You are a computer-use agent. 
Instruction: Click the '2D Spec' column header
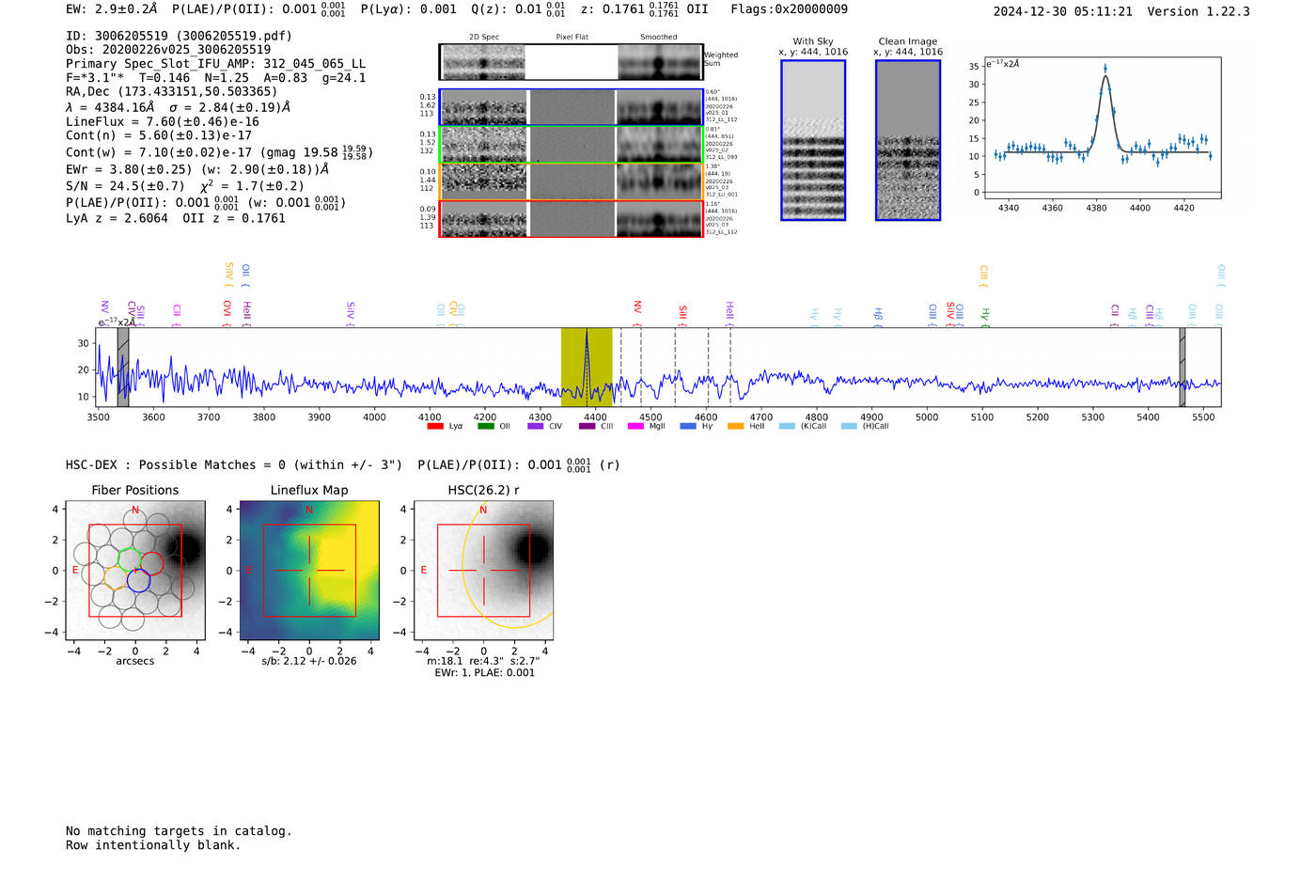[484, 38]
